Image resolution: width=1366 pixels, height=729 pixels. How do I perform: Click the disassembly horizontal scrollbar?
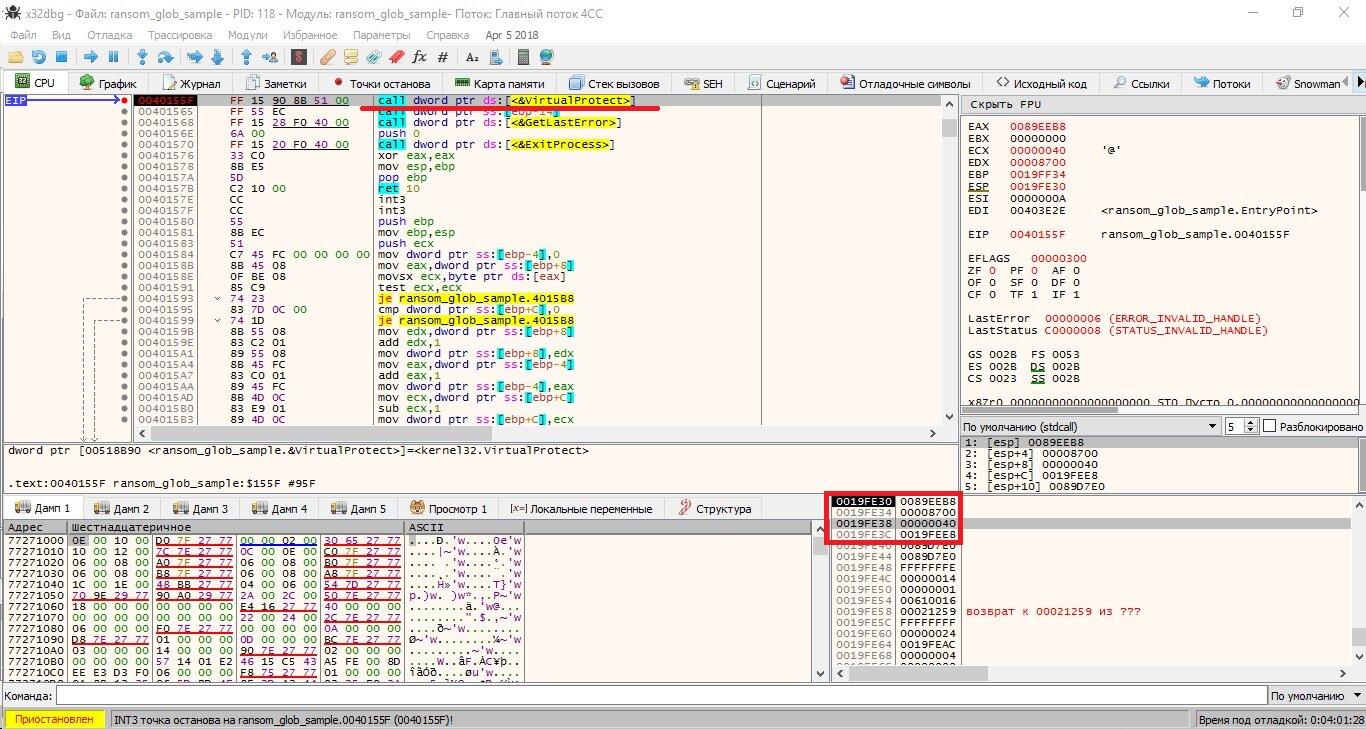(x=538, y=434)
